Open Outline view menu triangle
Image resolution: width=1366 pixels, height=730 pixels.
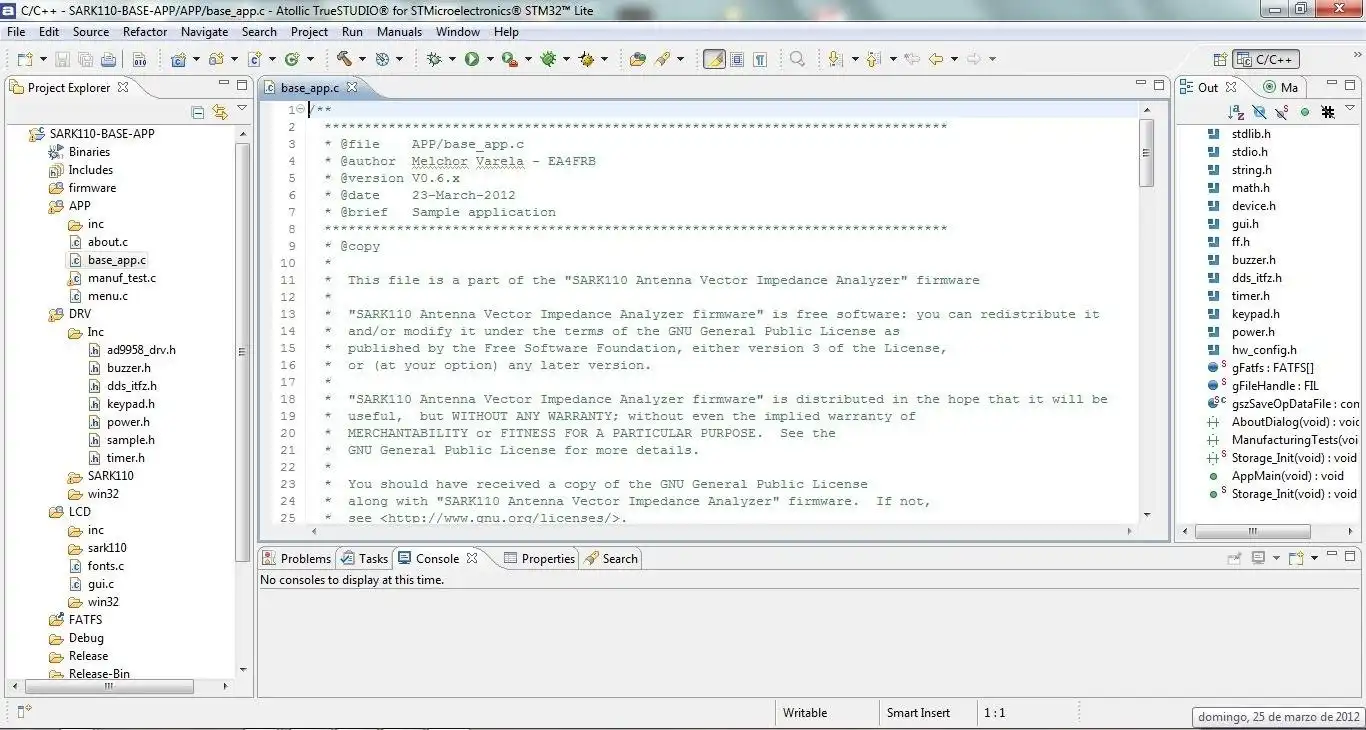click(x=1350, y=109)
